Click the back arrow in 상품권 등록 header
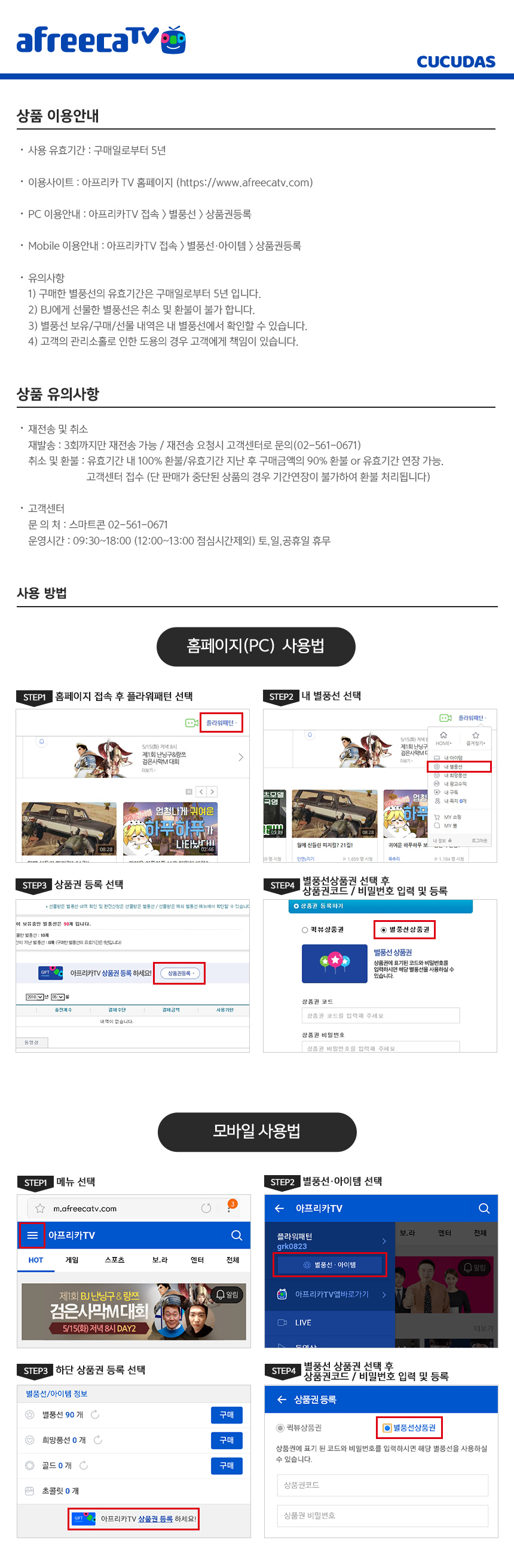This screenshot has height=1568, width=514. click(282, 1400)
